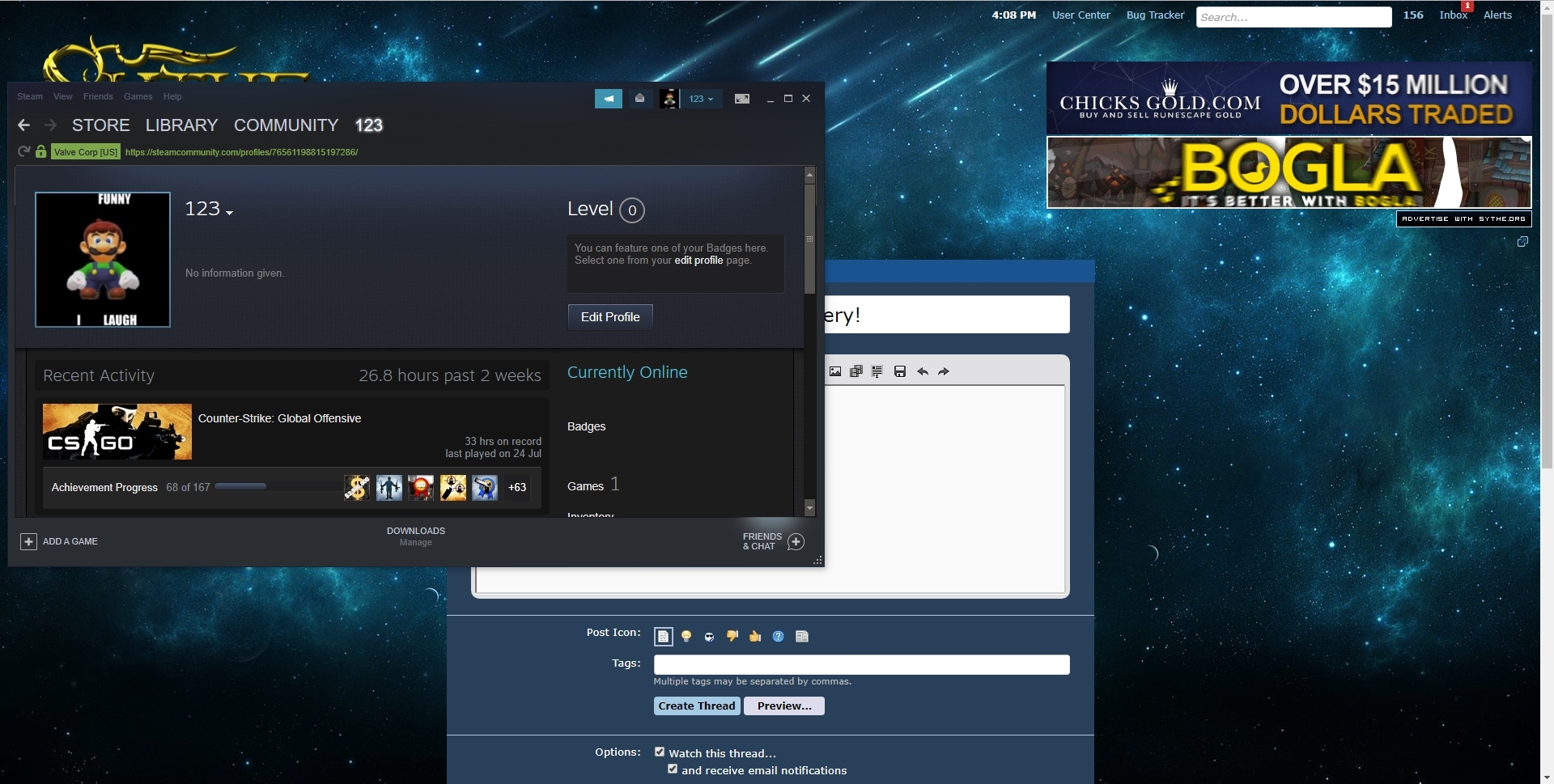Show the +63 more achievements
The width and height of the screenshot is (1554, 784).
(517, 487)
